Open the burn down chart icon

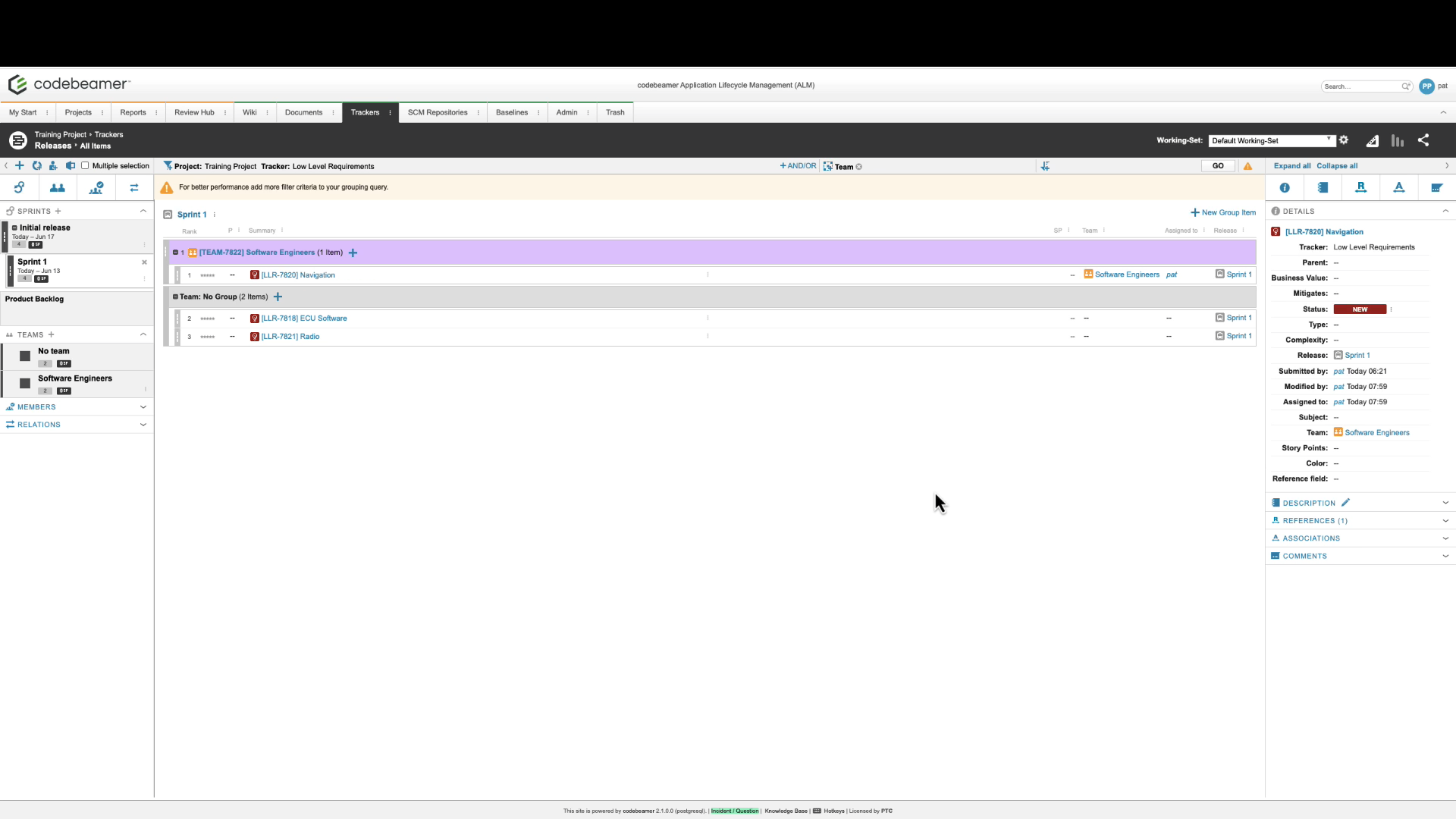click(1373, 140)
